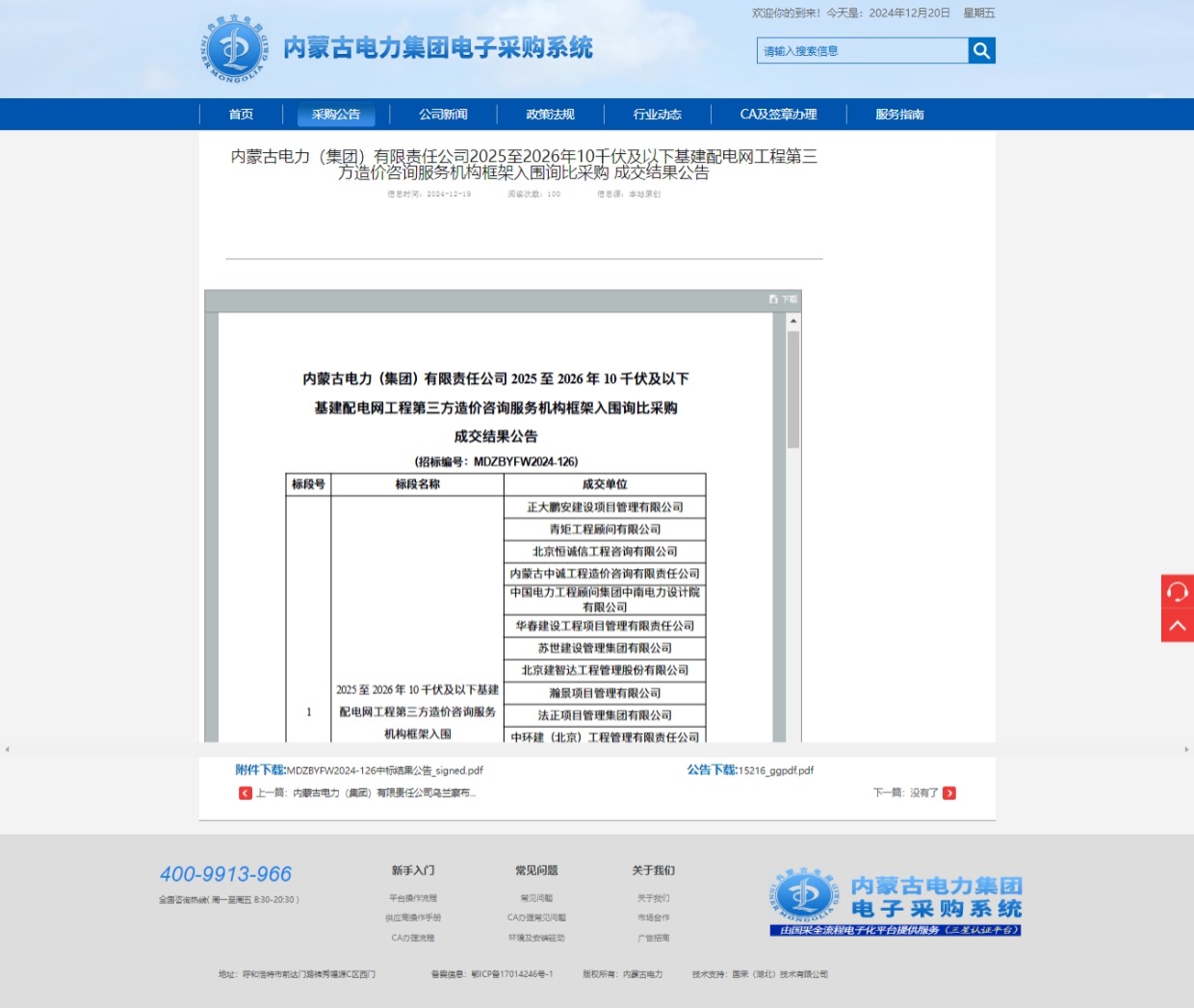Download the announcement file 15216_ggpdf.pdf

coord(775,770)
